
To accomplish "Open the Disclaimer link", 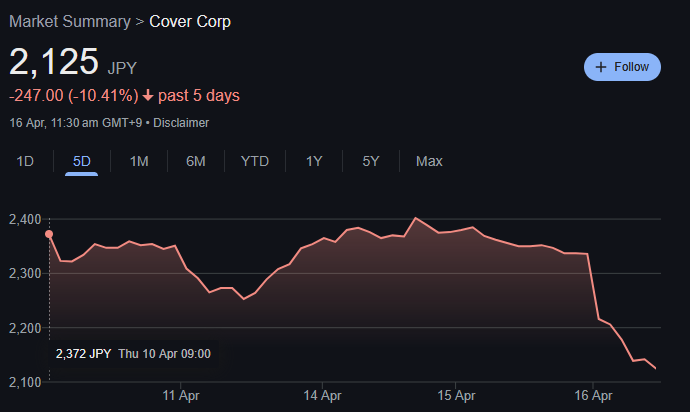I will click(x=181, y=123).
